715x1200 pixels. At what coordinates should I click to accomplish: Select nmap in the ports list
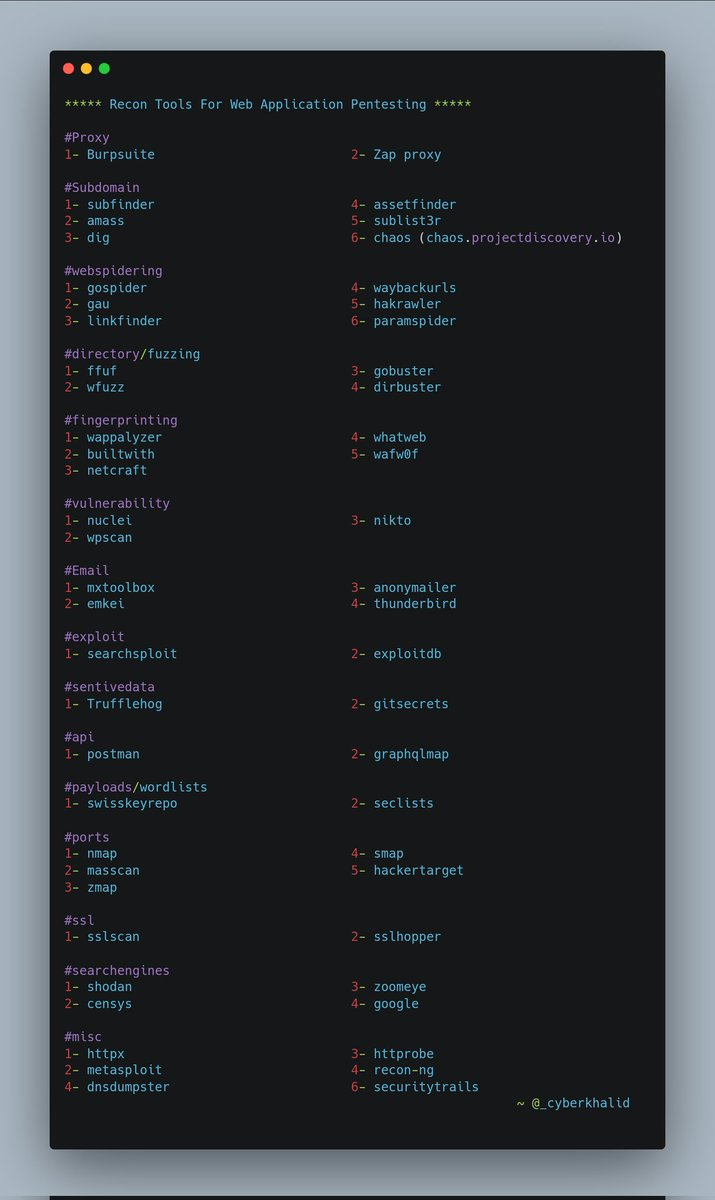pyautogui.click(x=102, y=853)
